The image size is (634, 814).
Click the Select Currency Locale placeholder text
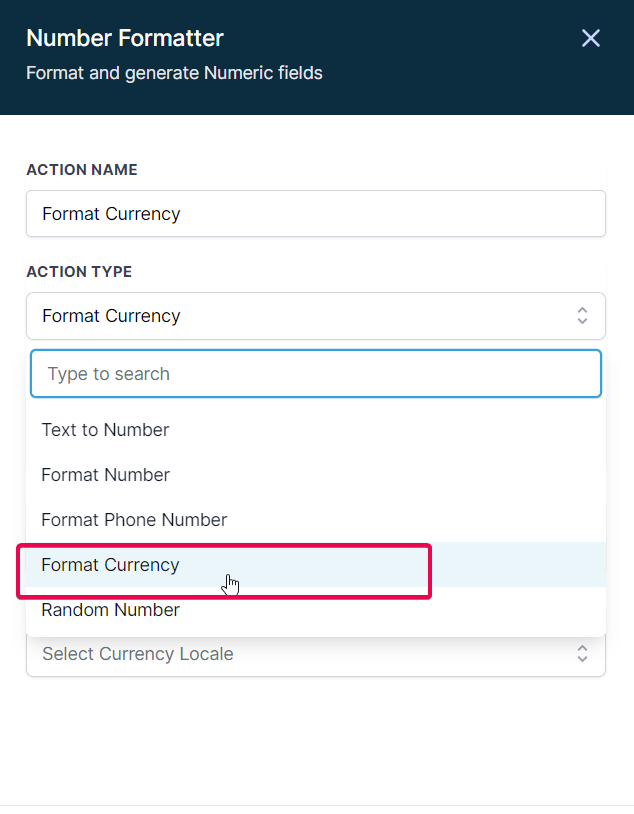pyautogui.click(x=138, y=654)
